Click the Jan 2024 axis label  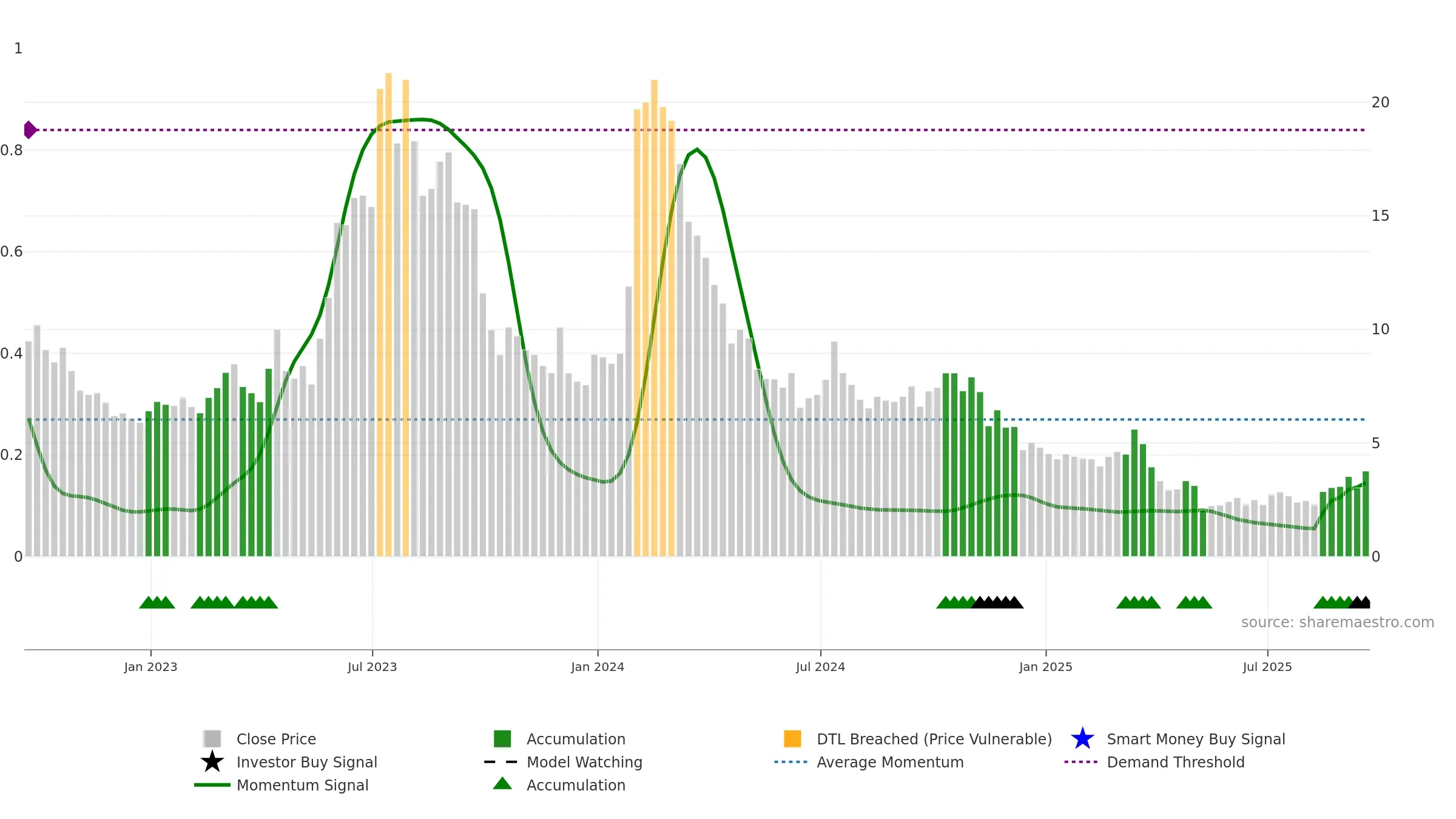pyautogui.click(x=598, y=667)
